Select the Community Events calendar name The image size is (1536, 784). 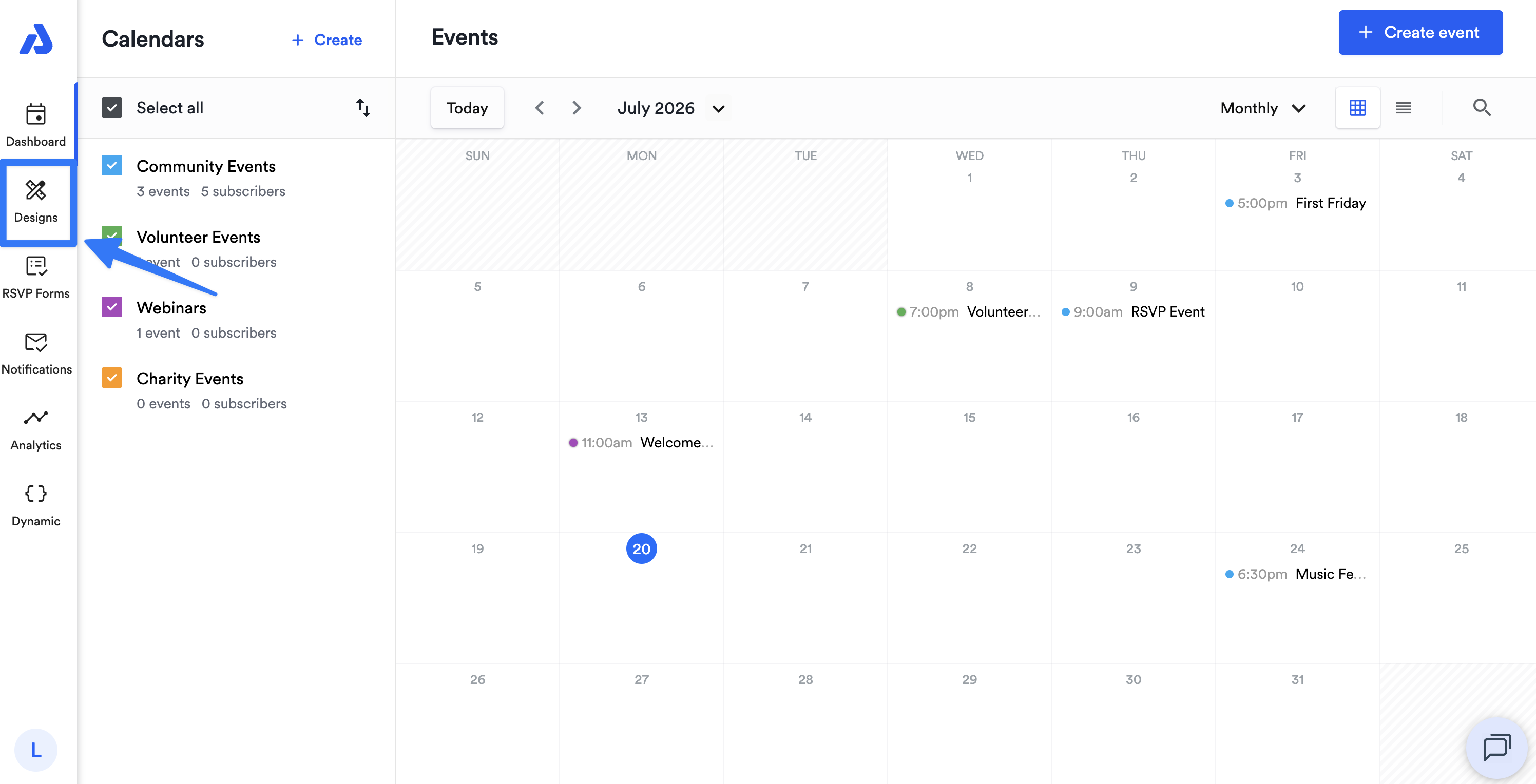pyautogui.click(x=206, y=166)
